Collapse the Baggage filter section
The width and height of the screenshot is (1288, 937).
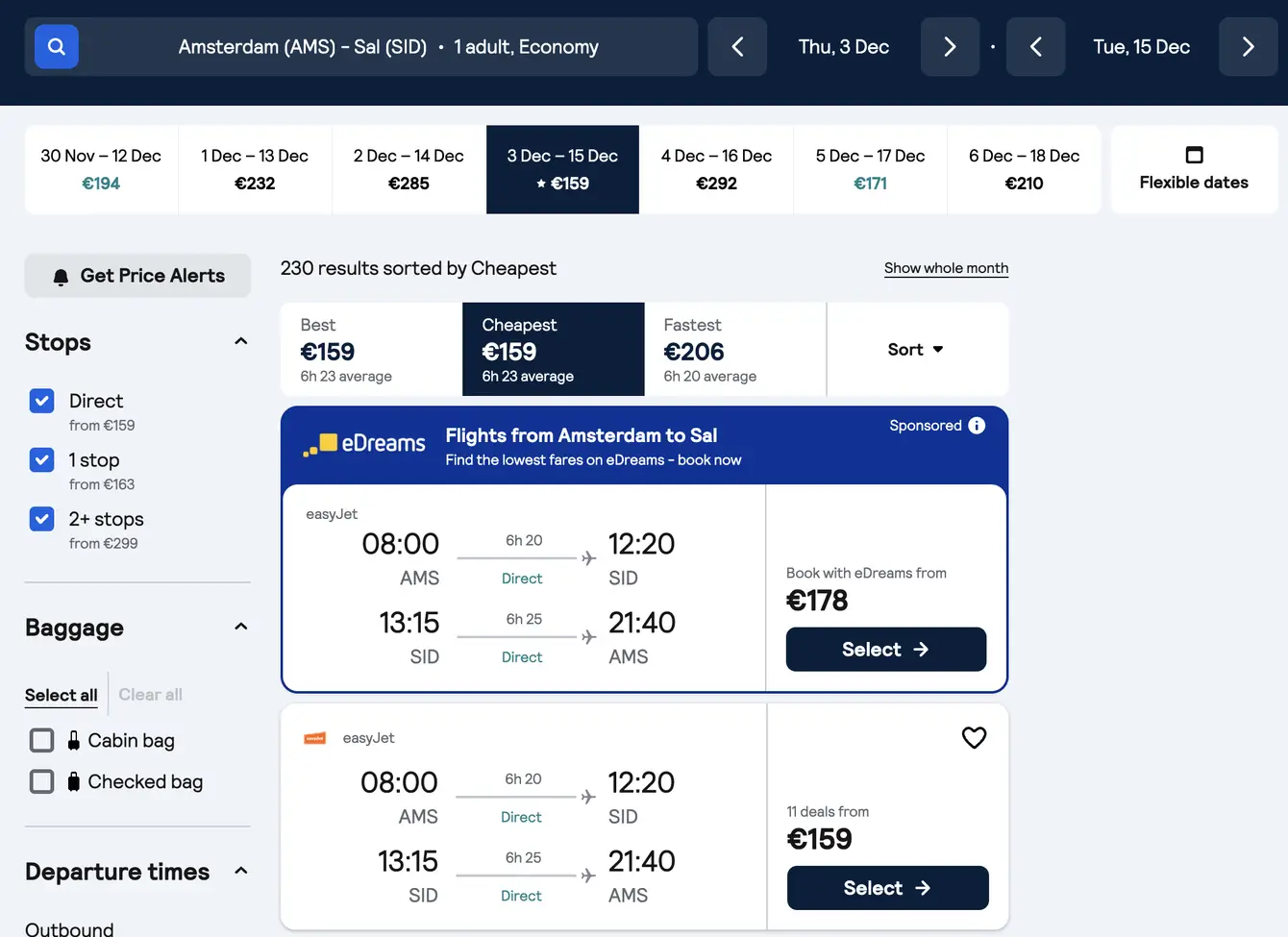pyautogui.click(x=240, y=627)
